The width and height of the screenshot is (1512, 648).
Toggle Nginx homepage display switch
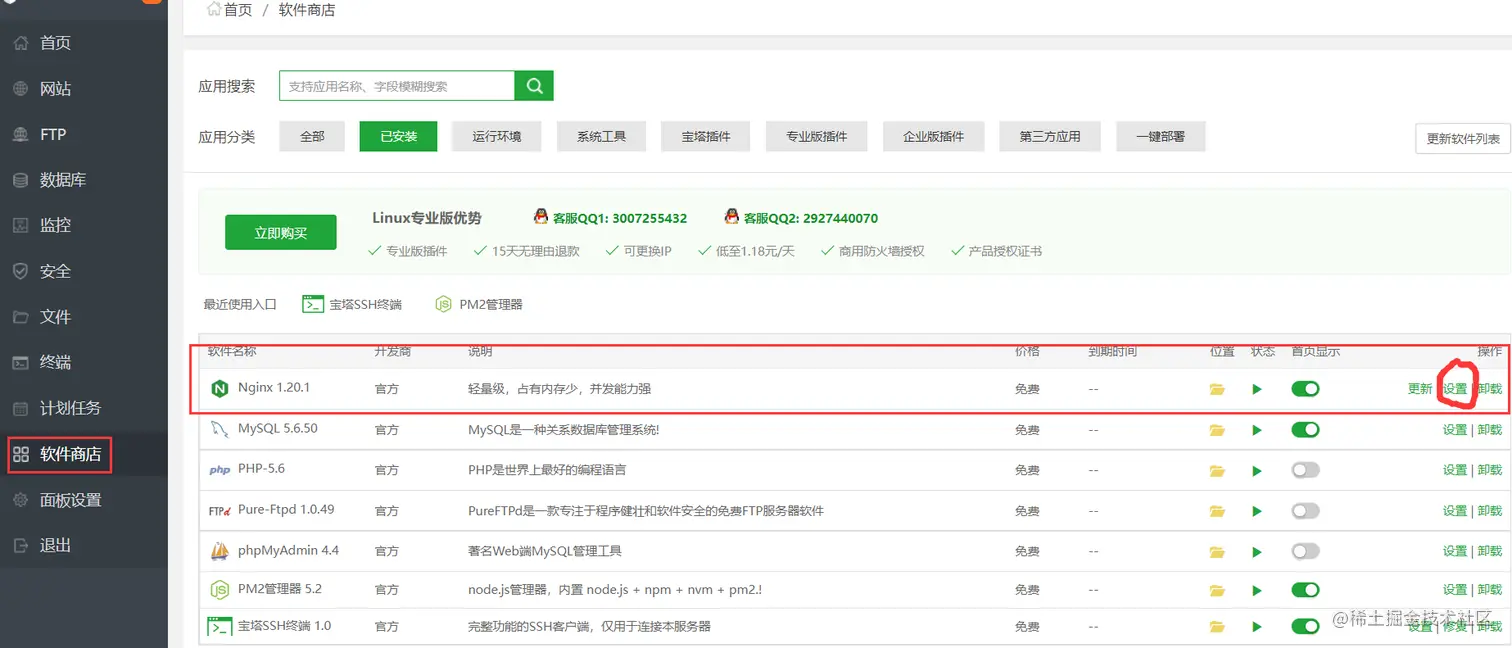point(1305,388)
